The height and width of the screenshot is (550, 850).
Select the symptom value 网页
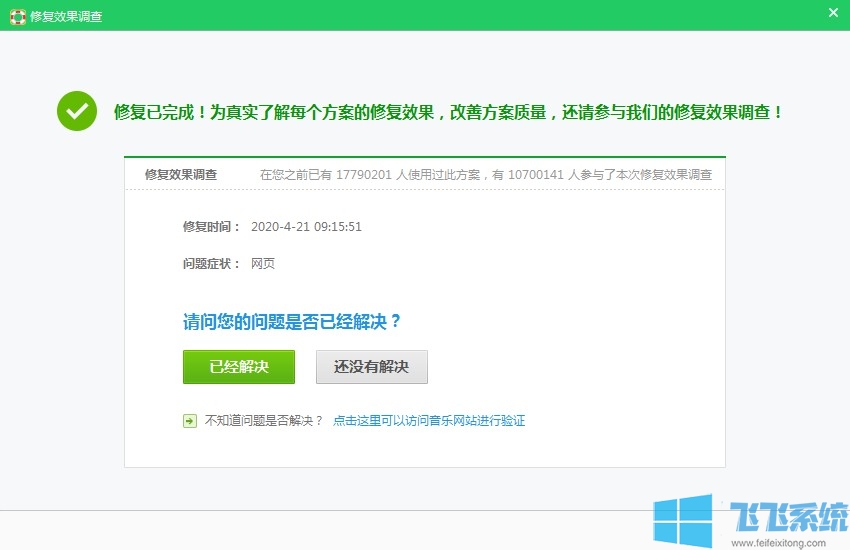coord(263,264)
